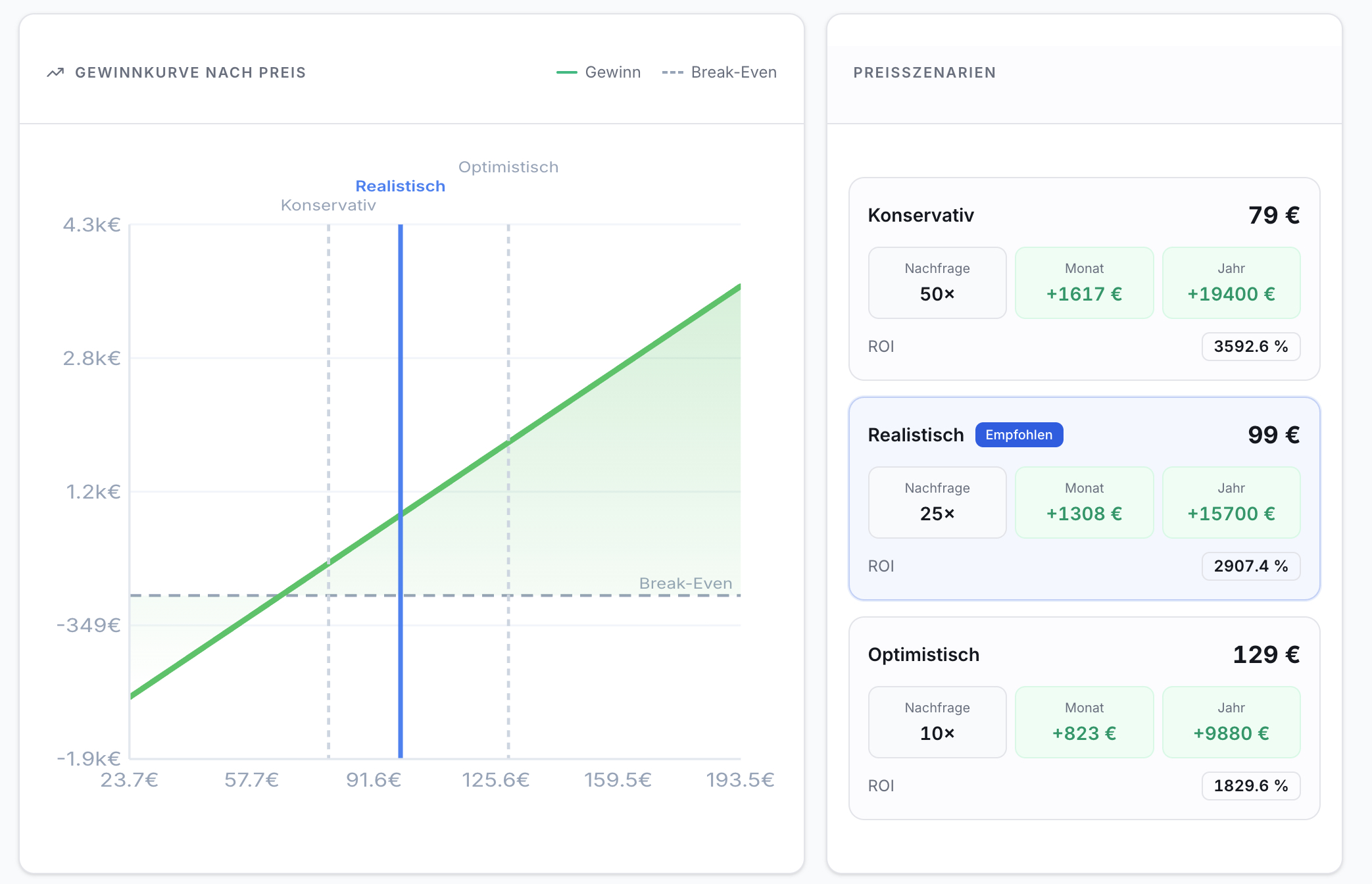Click the Gewinn legend text
The image size is (1372, 884).
613,72
